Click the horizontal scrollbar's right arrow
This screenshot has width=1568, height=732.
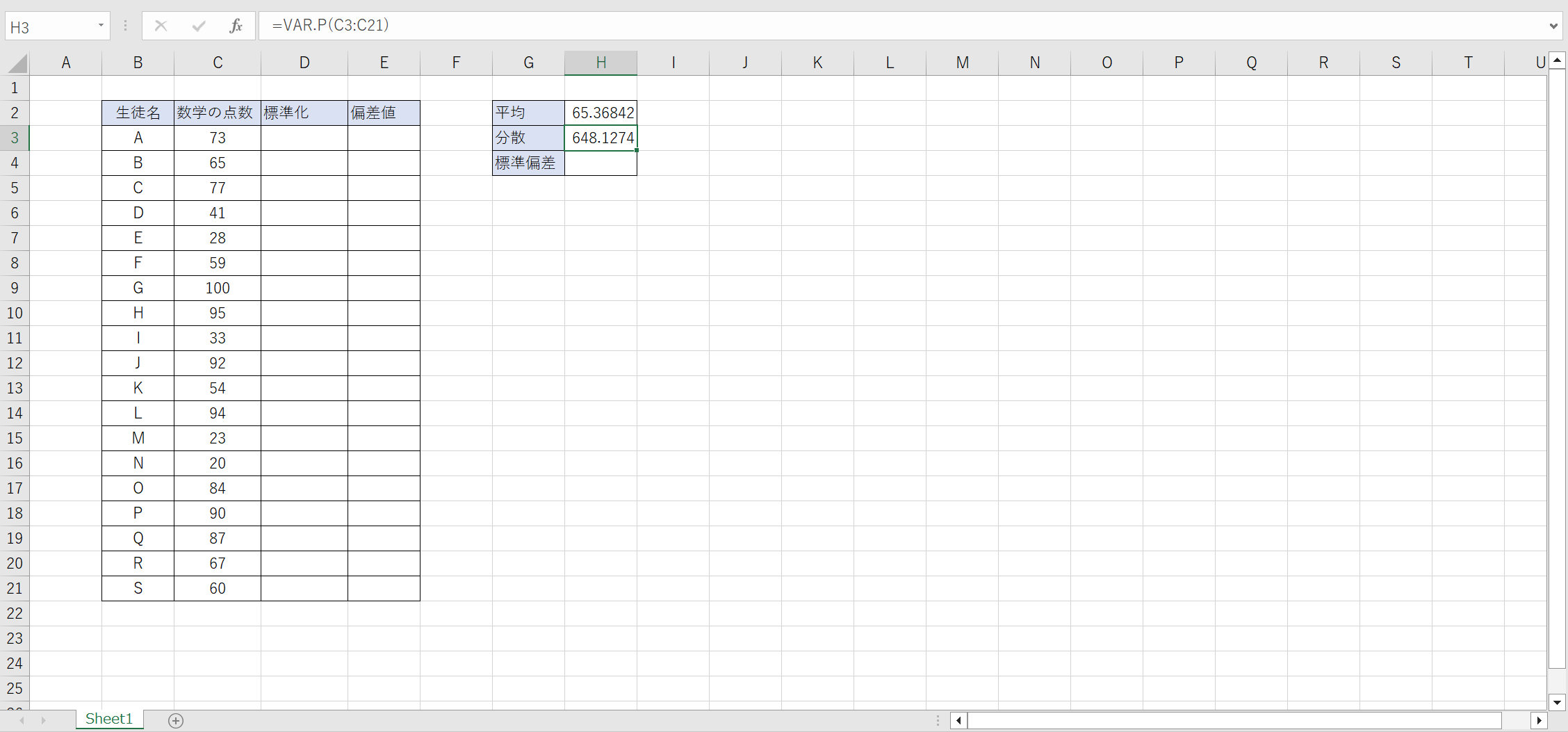tap(1541, 720)
